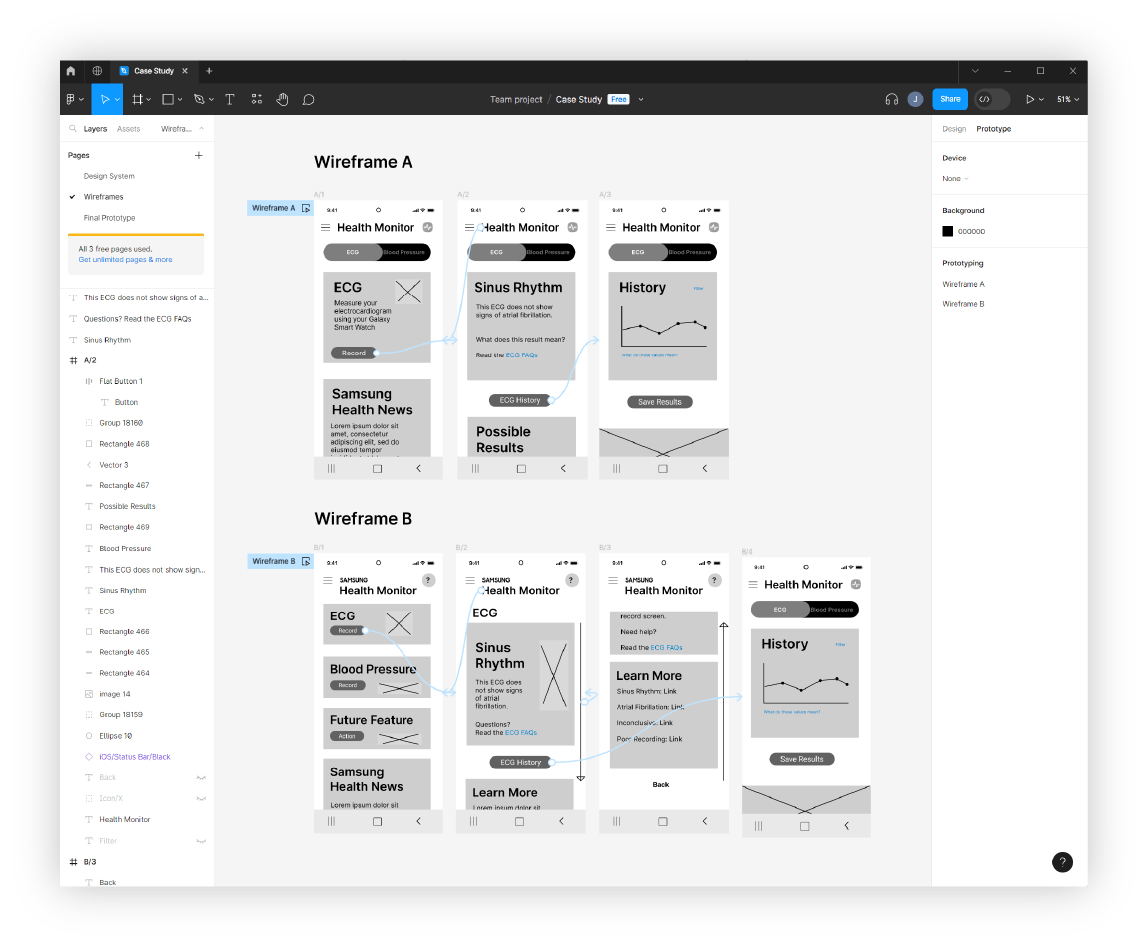
Task: Toggle visibility of Icon/X layer
Action: 201,798
